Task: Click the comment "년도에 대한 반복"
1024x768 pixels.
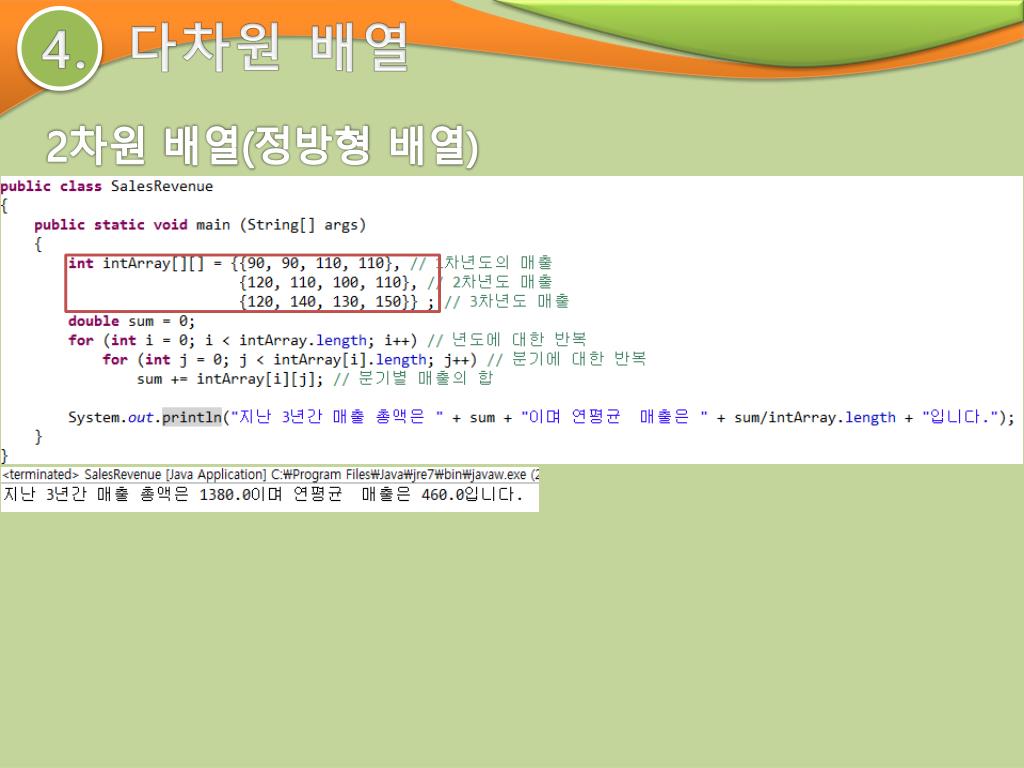Action: [x=519, y=340]
